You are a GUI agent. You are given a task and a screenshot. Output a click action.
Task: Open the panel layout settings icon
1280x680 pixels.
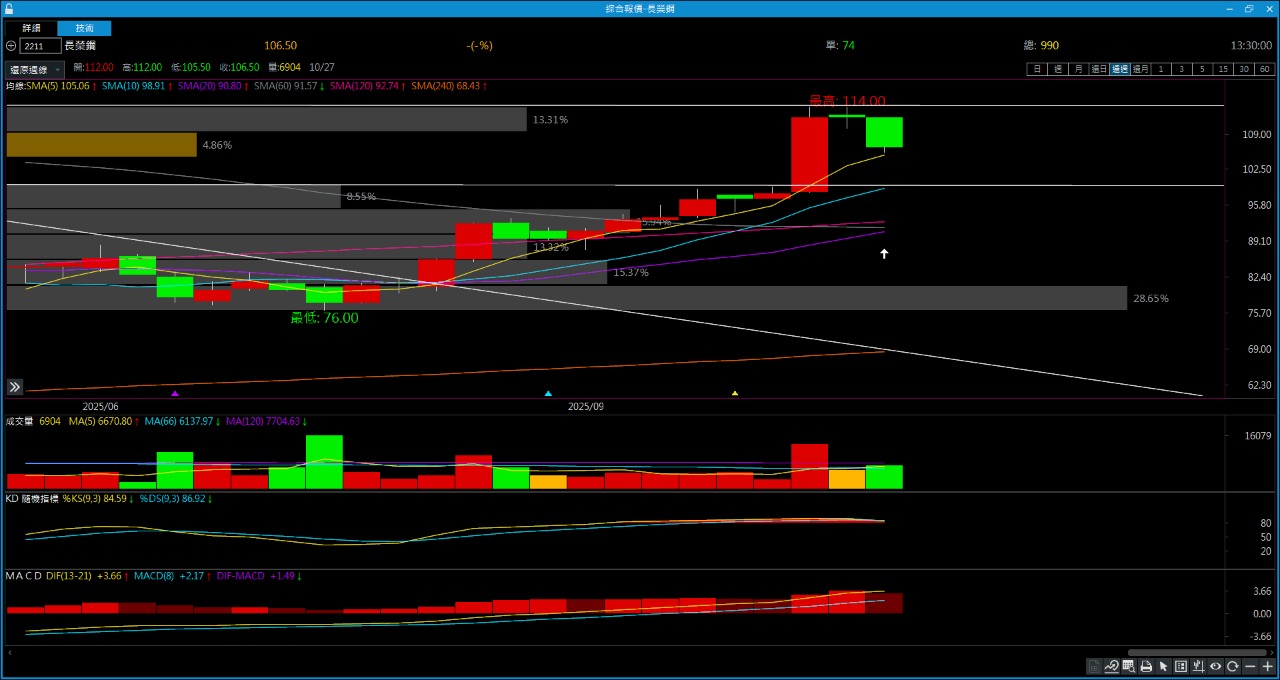click(x=1181, y=666)
